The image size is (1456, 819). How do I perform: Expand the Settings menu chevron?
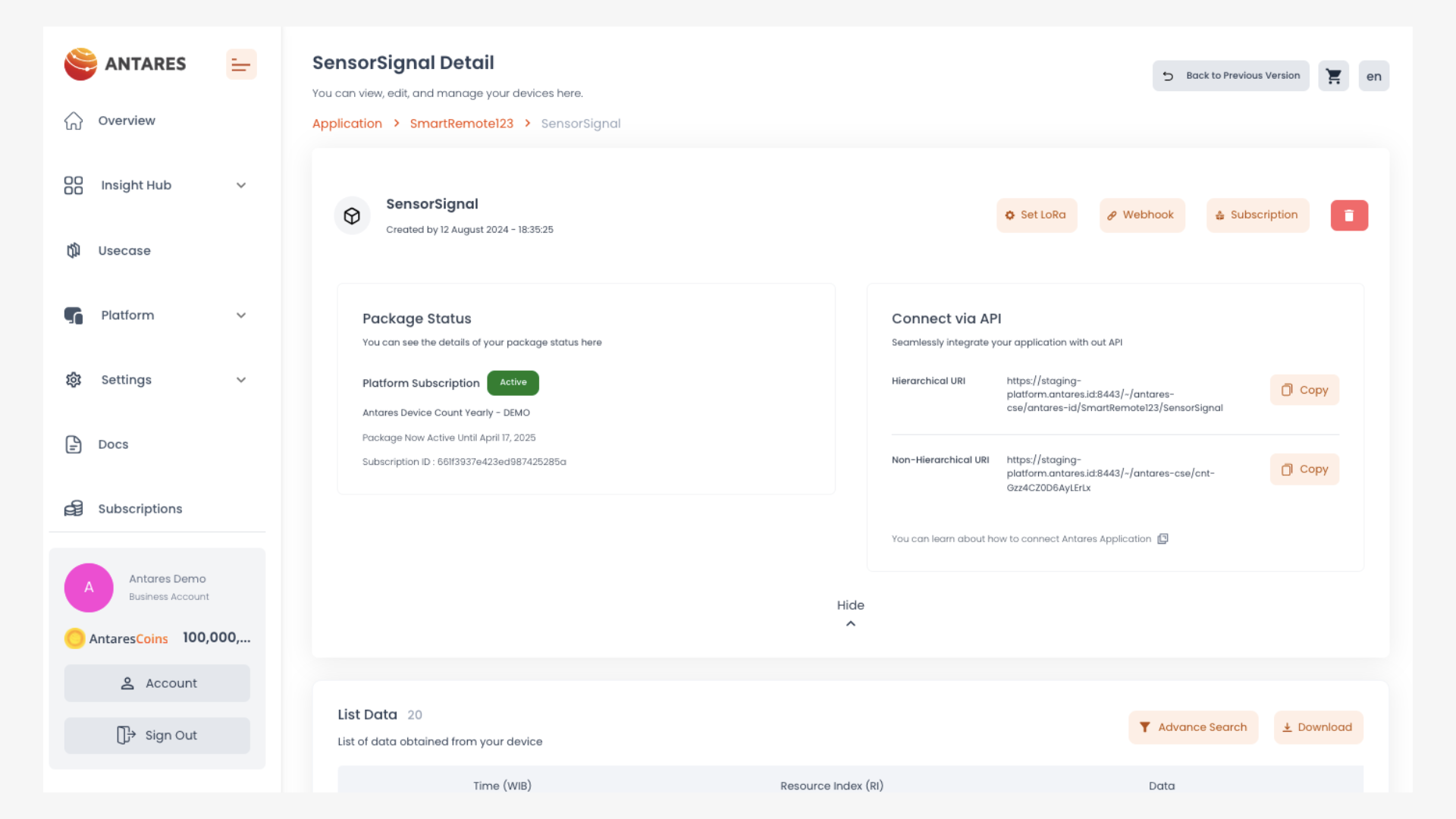241,380
